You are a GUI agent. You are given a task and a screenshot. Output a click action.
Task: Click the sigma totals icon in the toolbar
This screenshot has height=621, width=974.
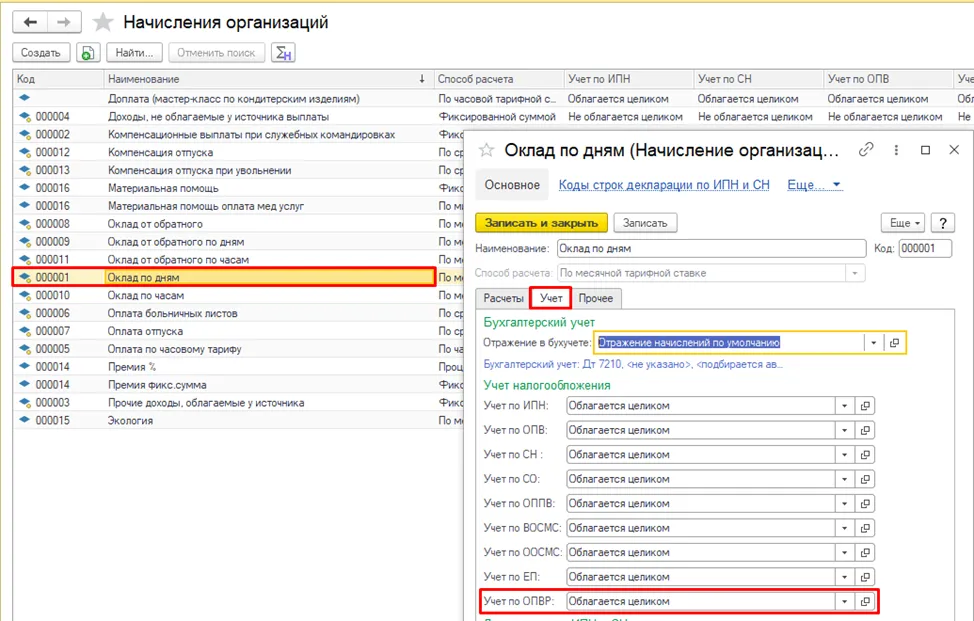pos(283,53)
